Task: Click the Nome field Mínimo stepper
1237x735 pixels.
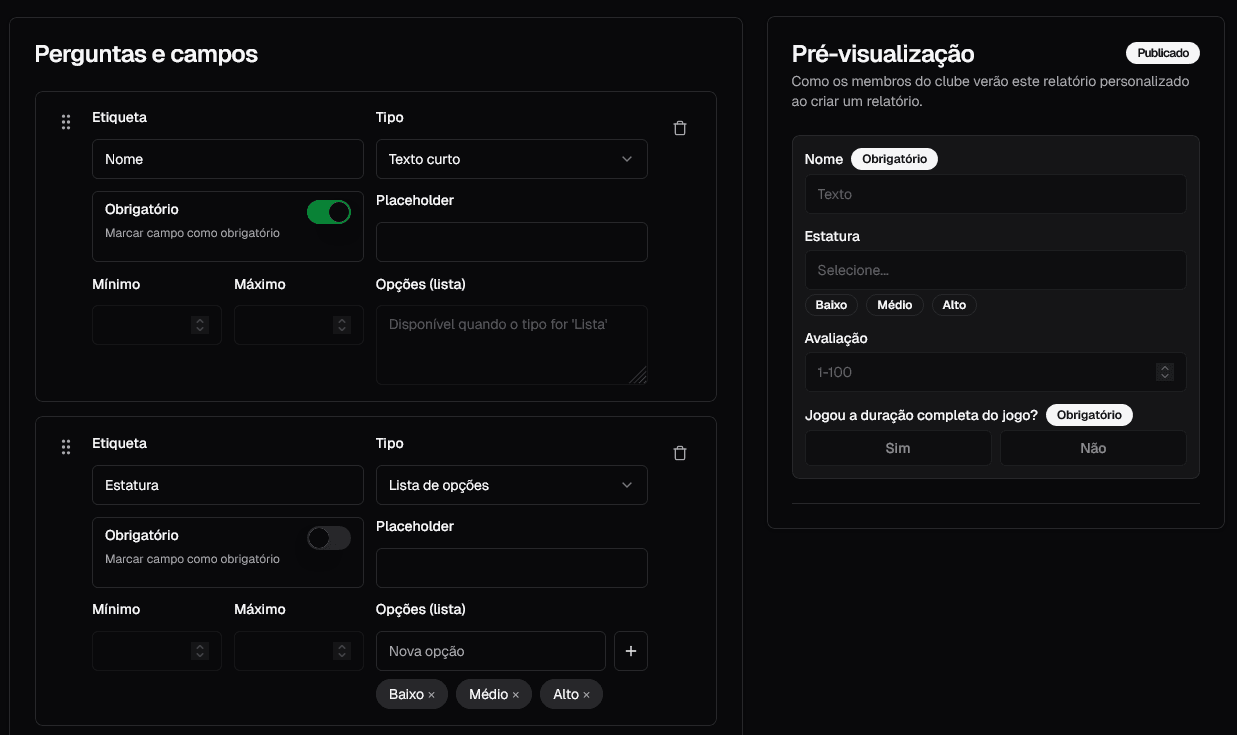Action: pyautogui.click(x=200, y=325)
